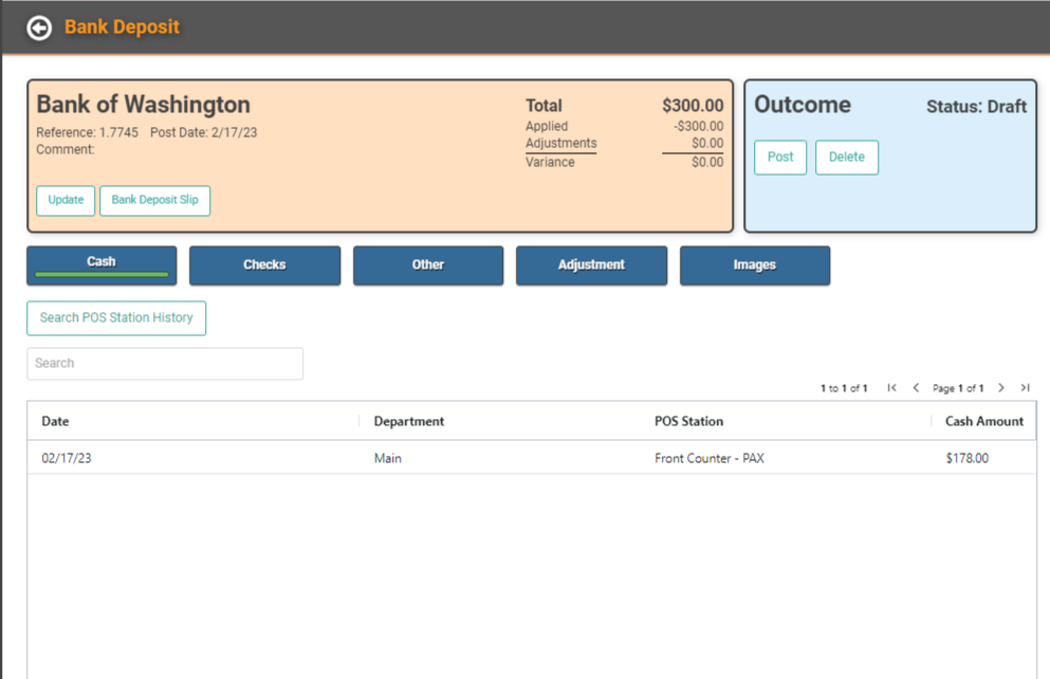Click the Post Date: 2/17/23 text

click(204, 133)
